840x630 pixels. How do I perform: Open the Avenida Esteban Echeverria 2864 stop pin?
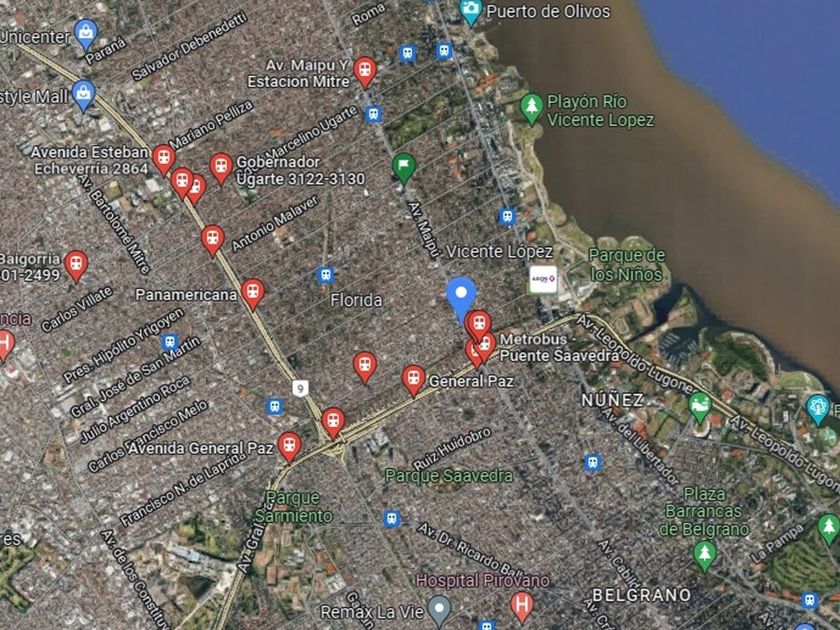[164, 160]
